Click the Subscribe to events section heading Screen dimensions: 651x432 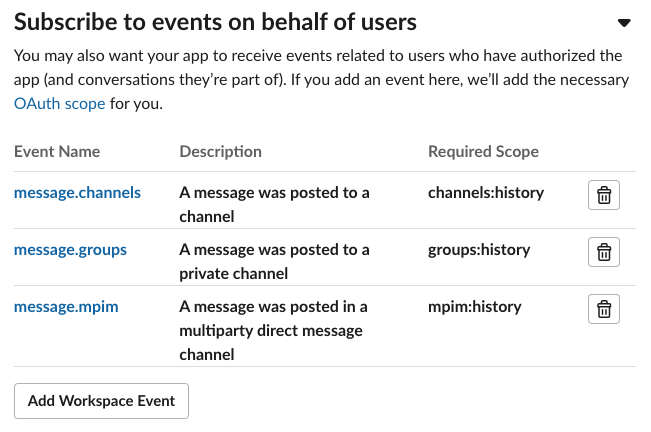pyautogui.click(x=215, y=21)
